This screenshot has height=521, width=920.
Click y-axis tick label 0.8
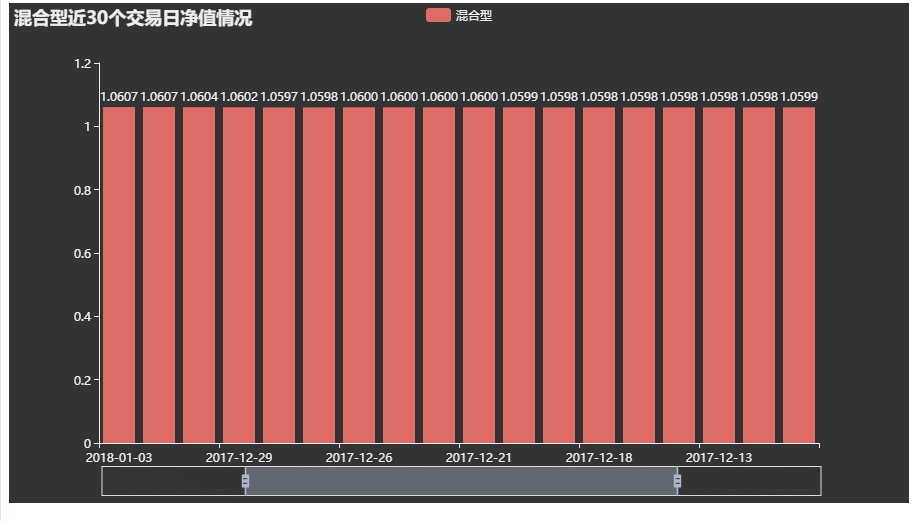point(83,190)
